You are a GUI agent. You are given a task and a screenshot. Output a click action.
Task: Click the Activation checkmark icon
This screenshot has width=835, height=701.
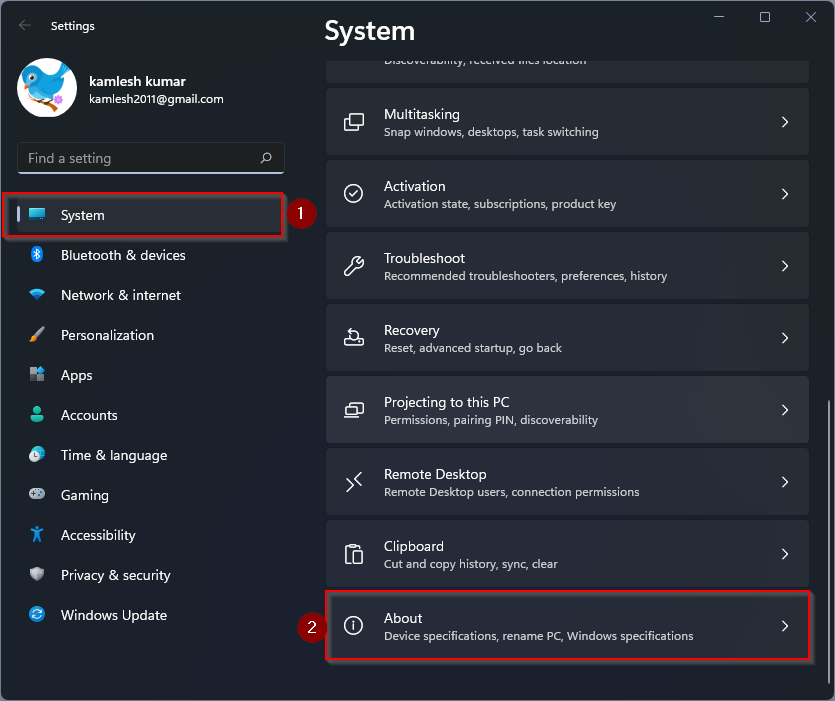click(354, 194)
